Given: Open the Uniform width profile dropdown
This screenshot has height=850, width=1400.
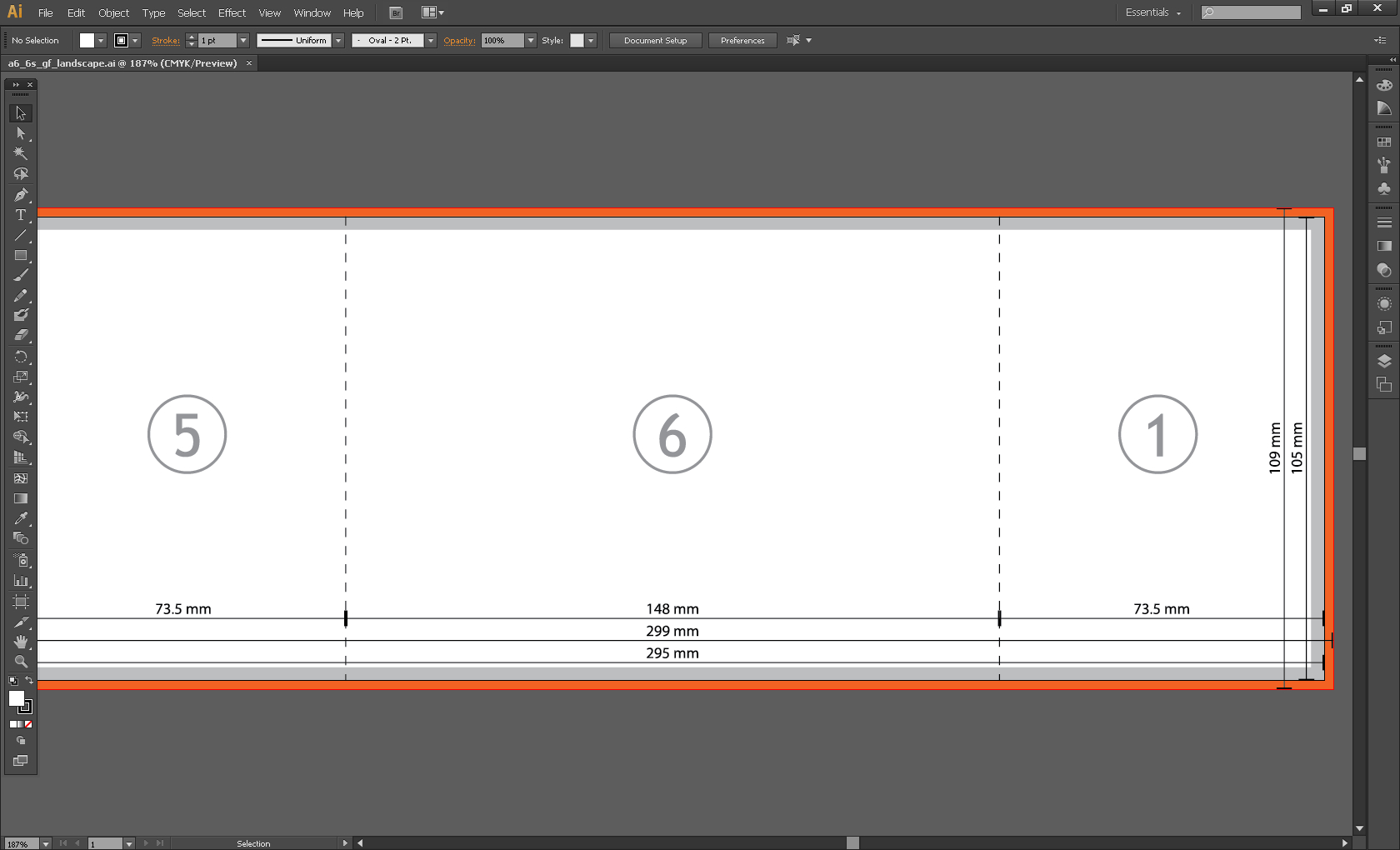Looking at the screenshot, I should (x=338, y=41).
